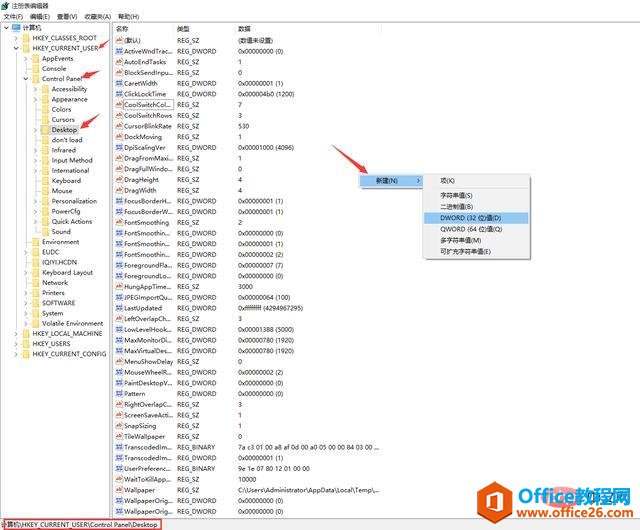This screenshot has width=640, height=530.
Task: Select the CursorBlinkRate value row
Action: click(147, 126)
